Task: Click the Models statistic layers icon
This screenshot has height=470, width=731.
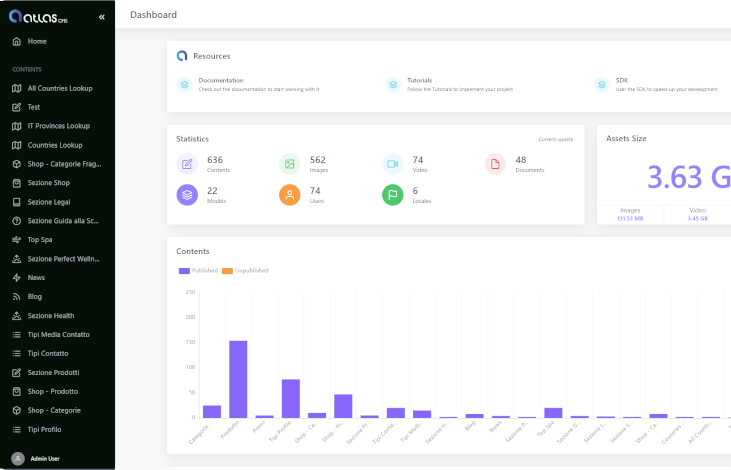Action: click(x=186, y=195)
